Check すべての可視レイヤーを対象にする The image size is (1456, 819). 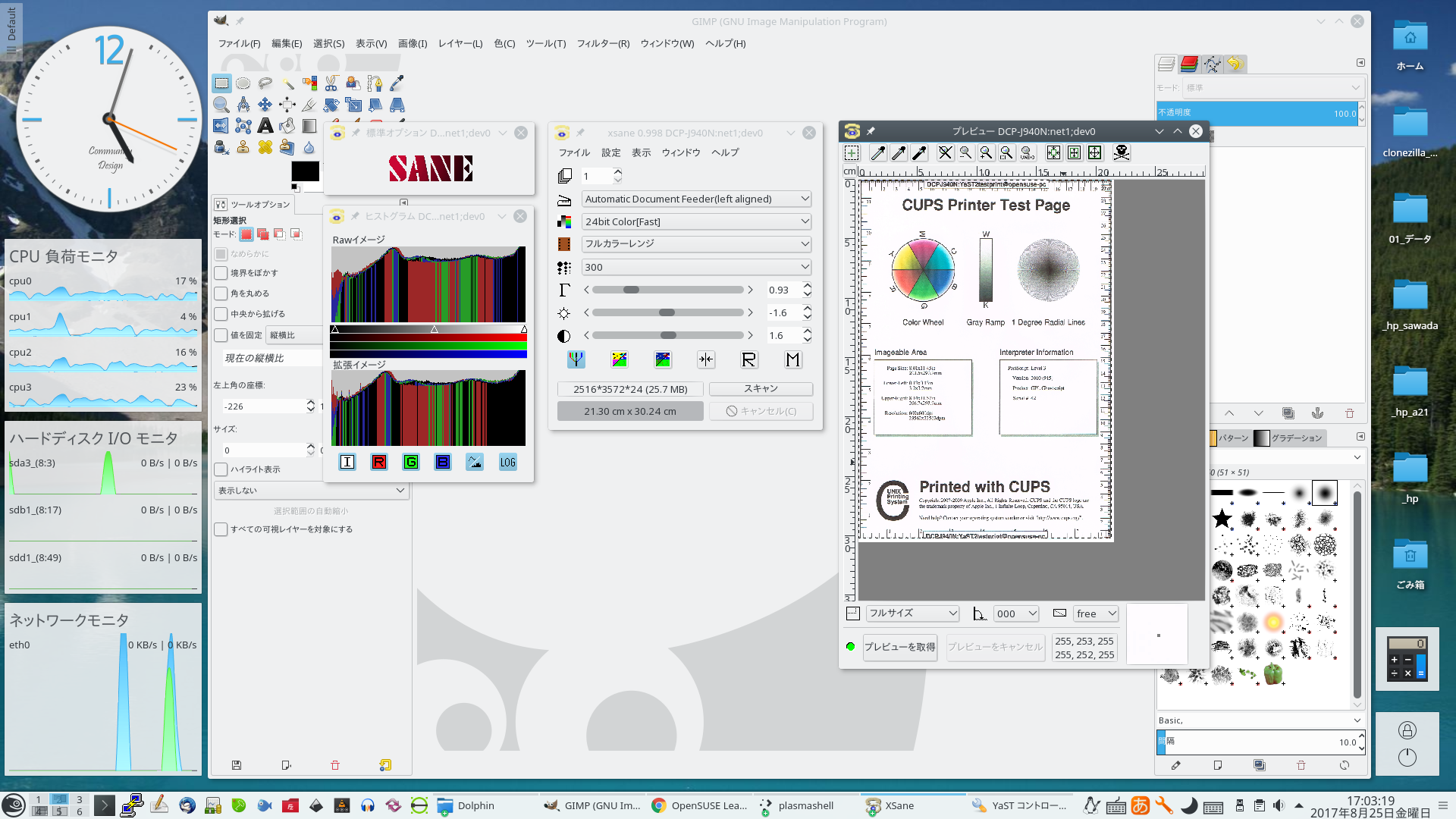(221, 529)
